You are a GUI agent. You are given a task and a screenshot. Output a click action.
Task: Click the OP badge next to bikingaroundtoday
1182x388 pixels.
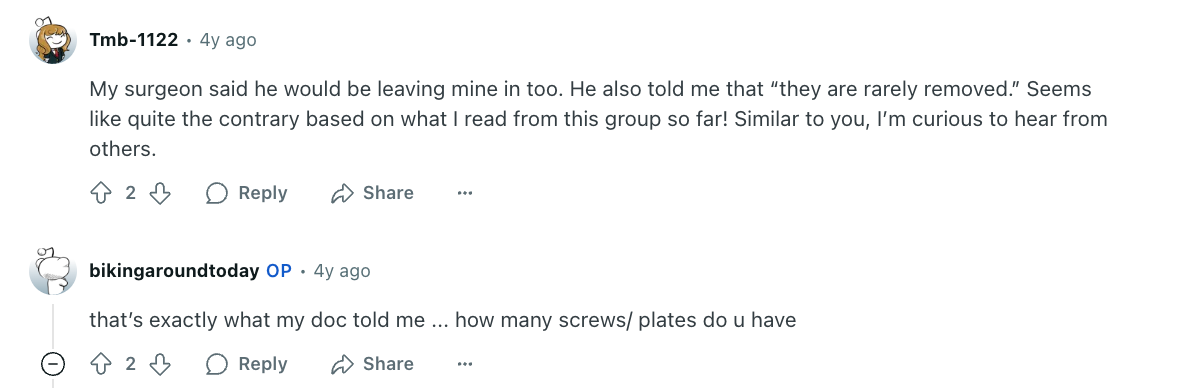279,271
